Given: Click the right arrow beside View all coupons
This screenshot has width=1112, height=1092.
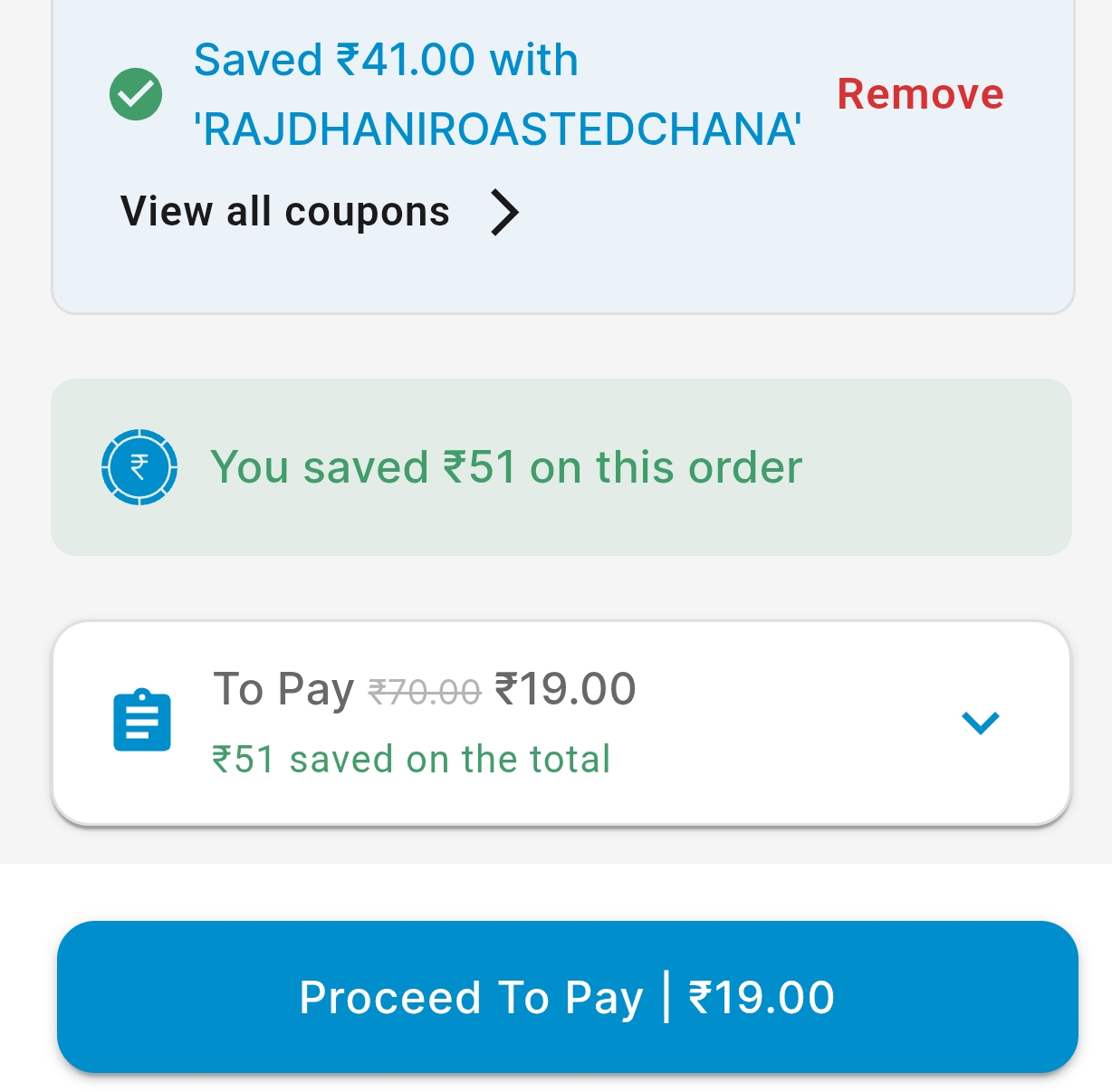Looking at the screenshot, I should (x=504, y=212).
